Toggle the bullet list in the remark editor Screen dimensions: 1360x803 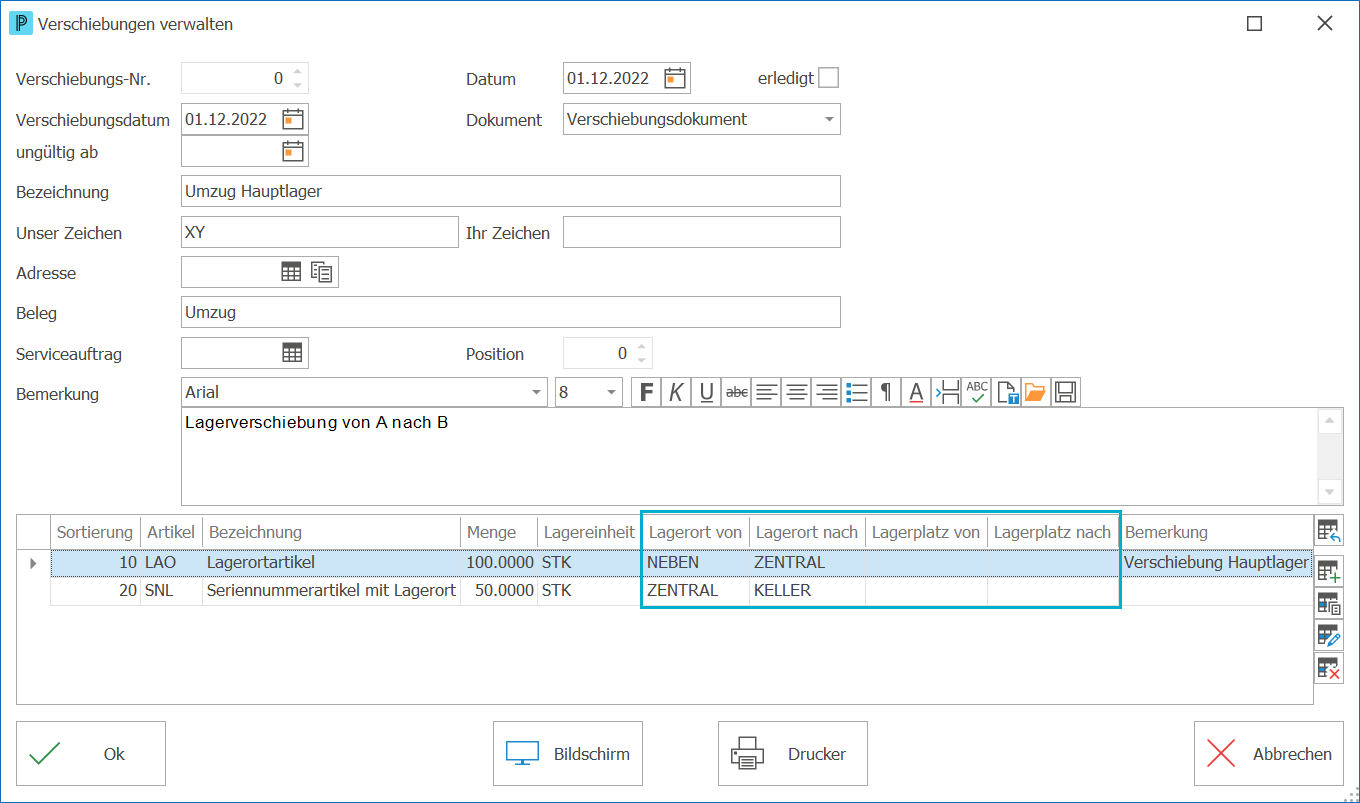tap(856, 393)
